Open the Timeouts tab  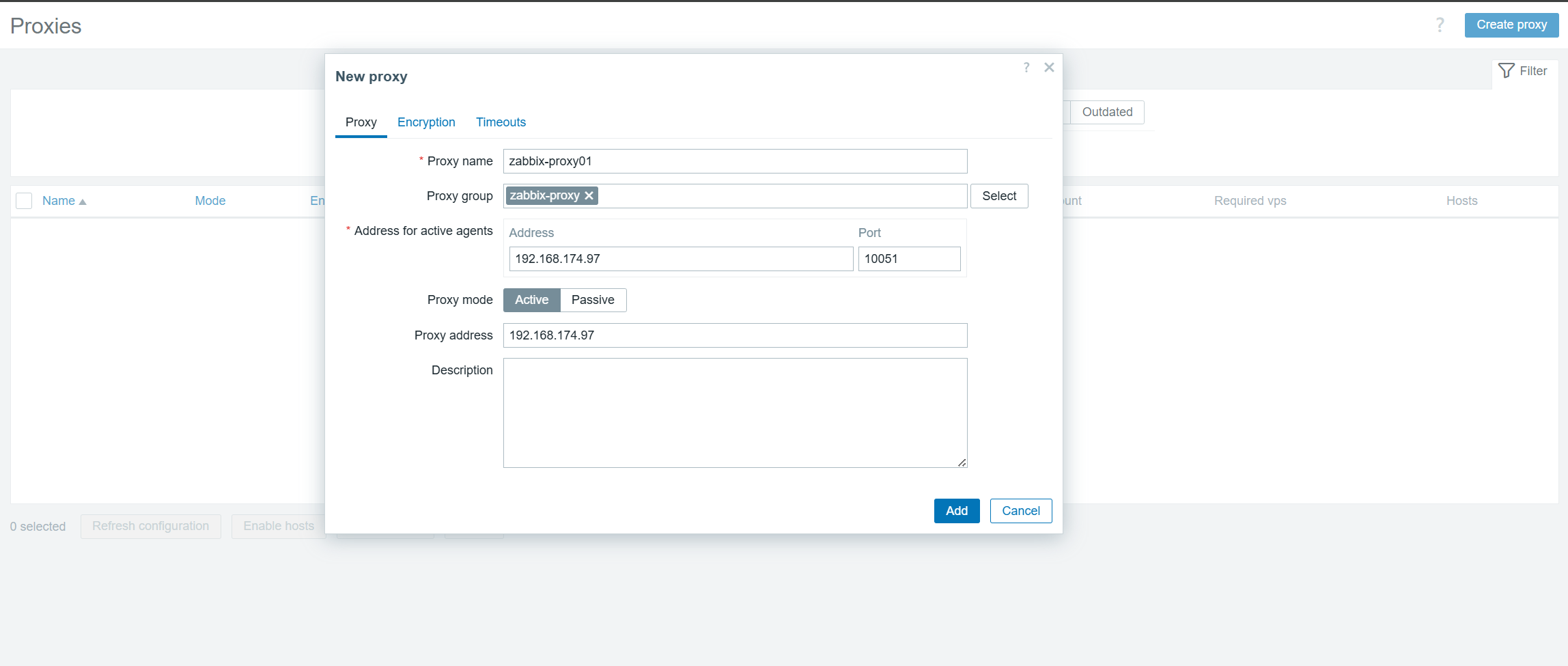tap(501, 122)
